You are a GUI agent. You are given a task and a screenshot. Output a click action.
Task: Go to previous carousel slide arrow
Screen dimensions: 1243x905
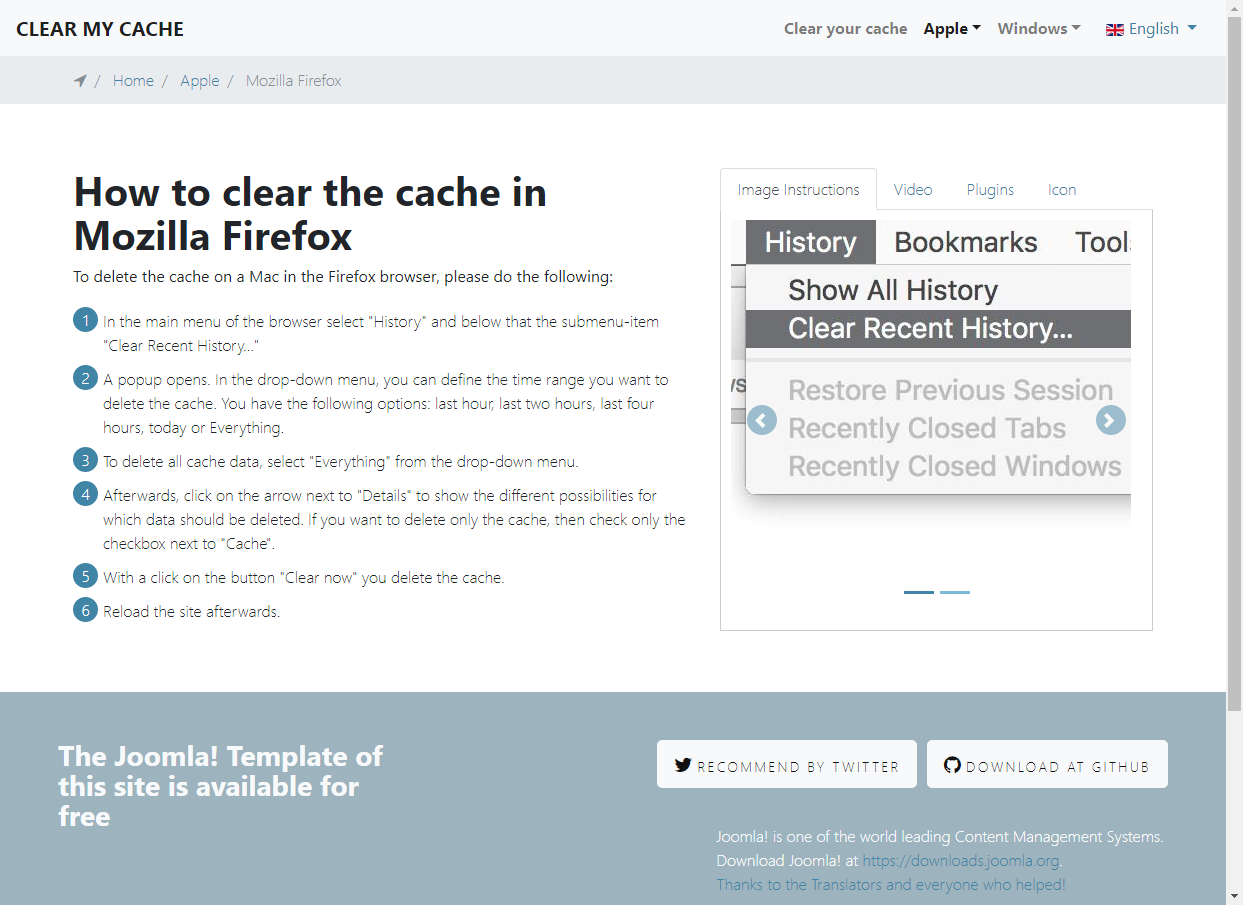tap(762, 420)
